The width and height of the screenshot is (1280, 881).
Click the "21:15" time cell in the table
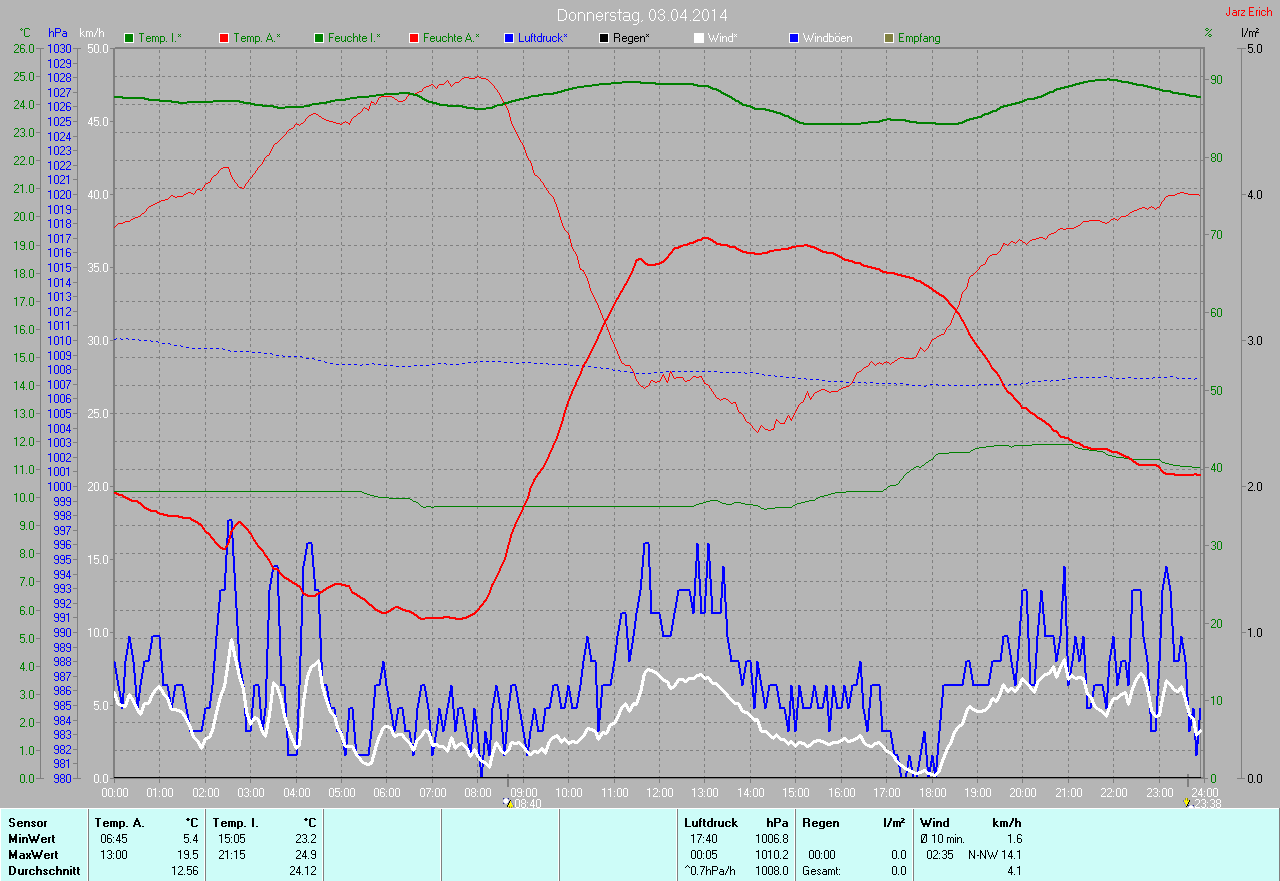point(233,855)
